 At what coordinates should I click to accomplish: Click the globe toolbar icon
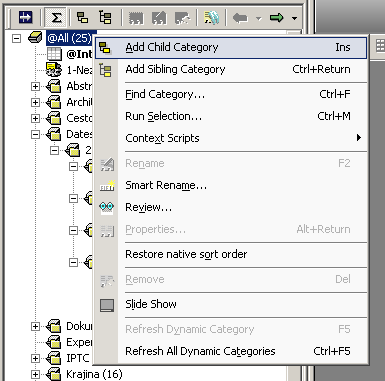click(212, 17)
